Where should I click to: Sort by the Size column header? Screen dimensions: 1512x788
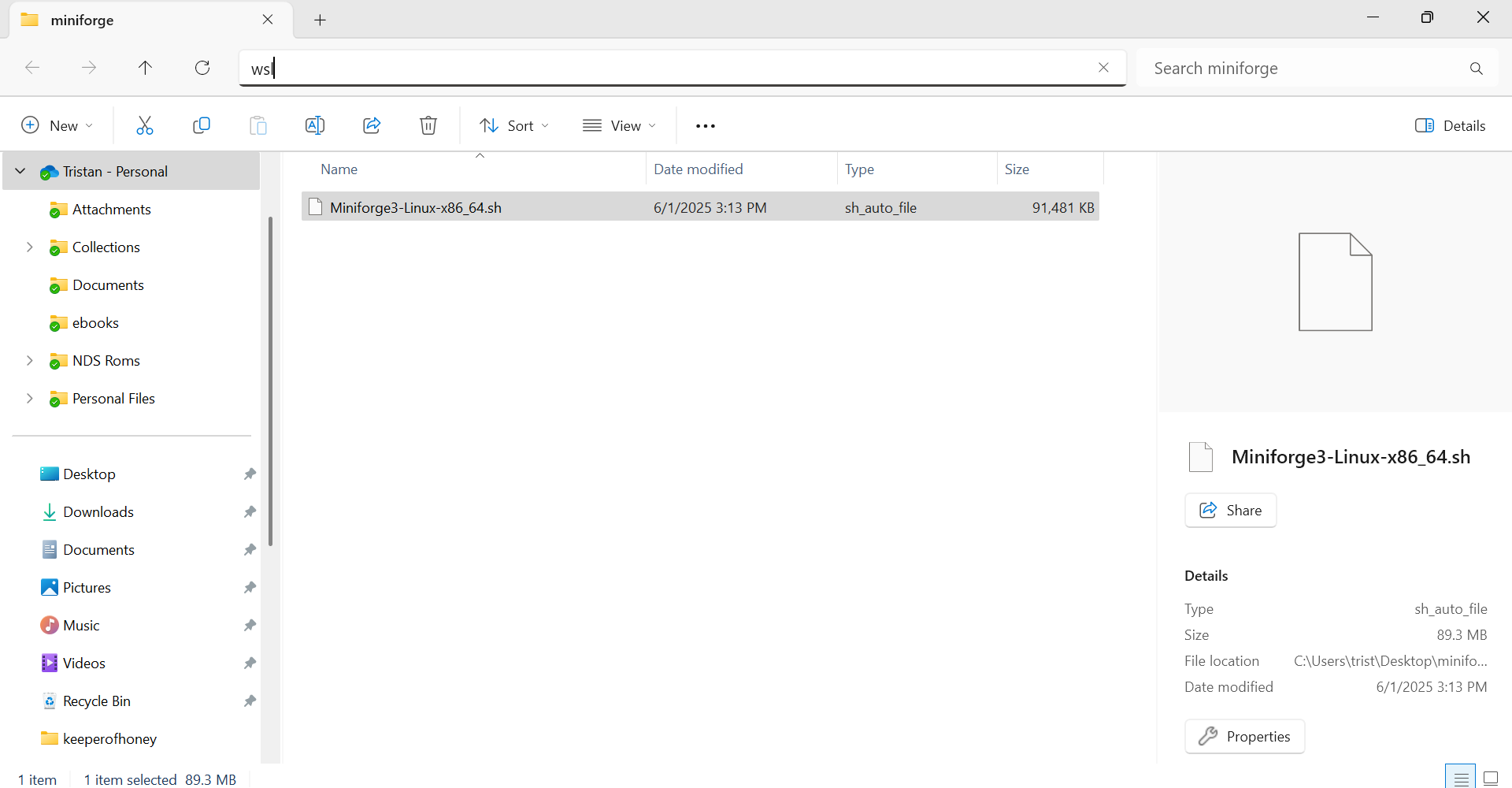(1050, 169)
